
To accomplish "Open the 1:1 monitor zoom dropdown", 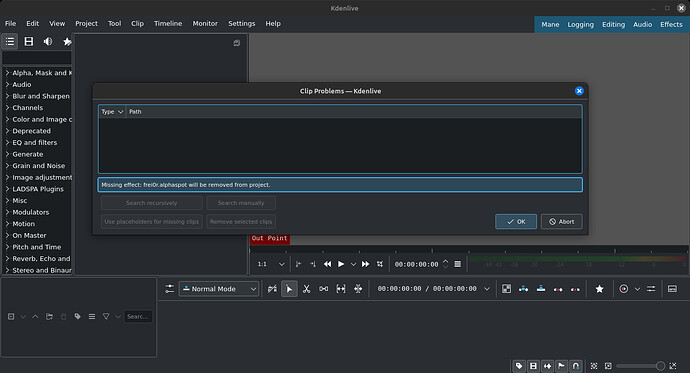I will 271,264.
